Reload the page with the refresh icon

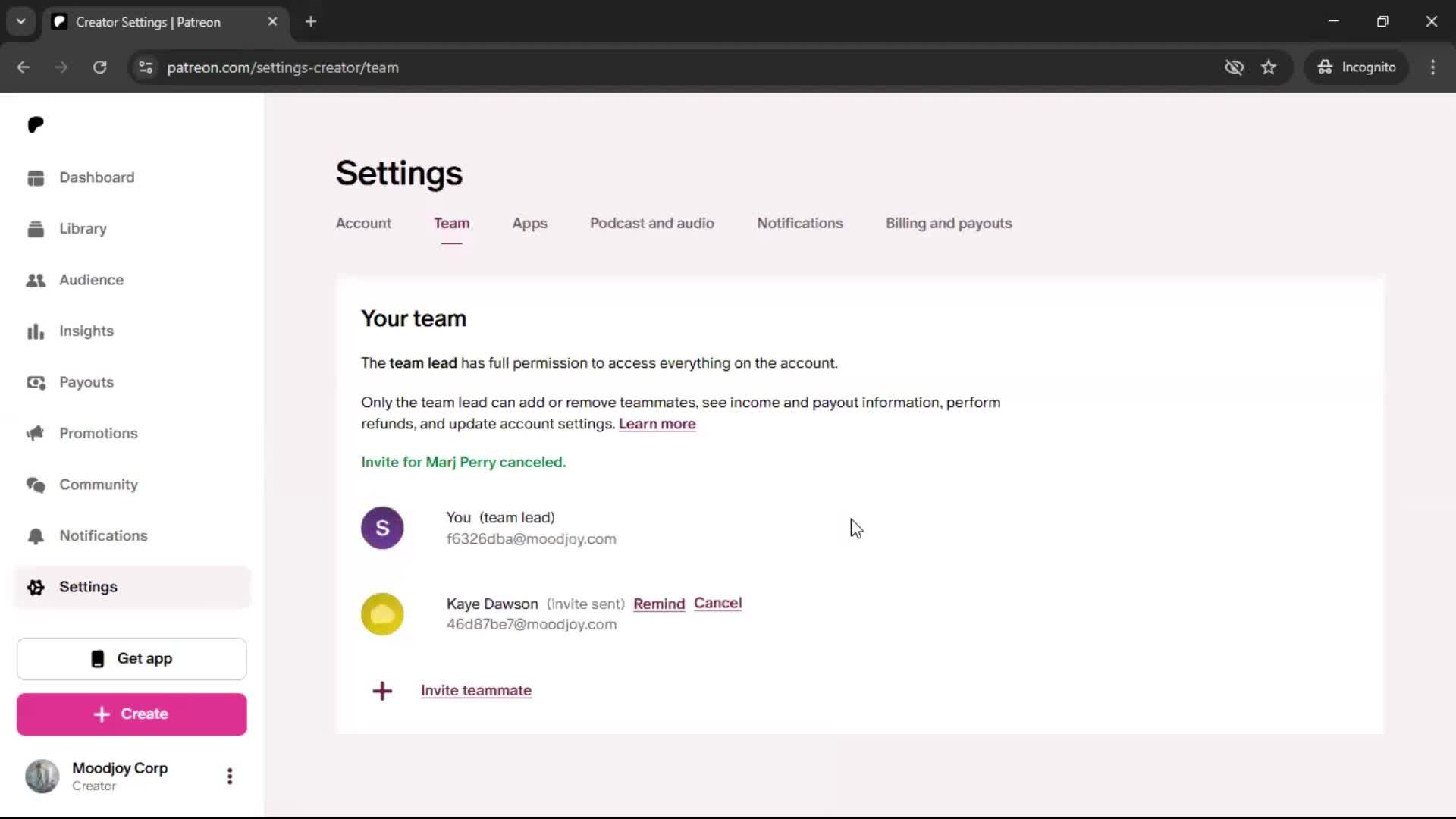(x=99, y=67)
